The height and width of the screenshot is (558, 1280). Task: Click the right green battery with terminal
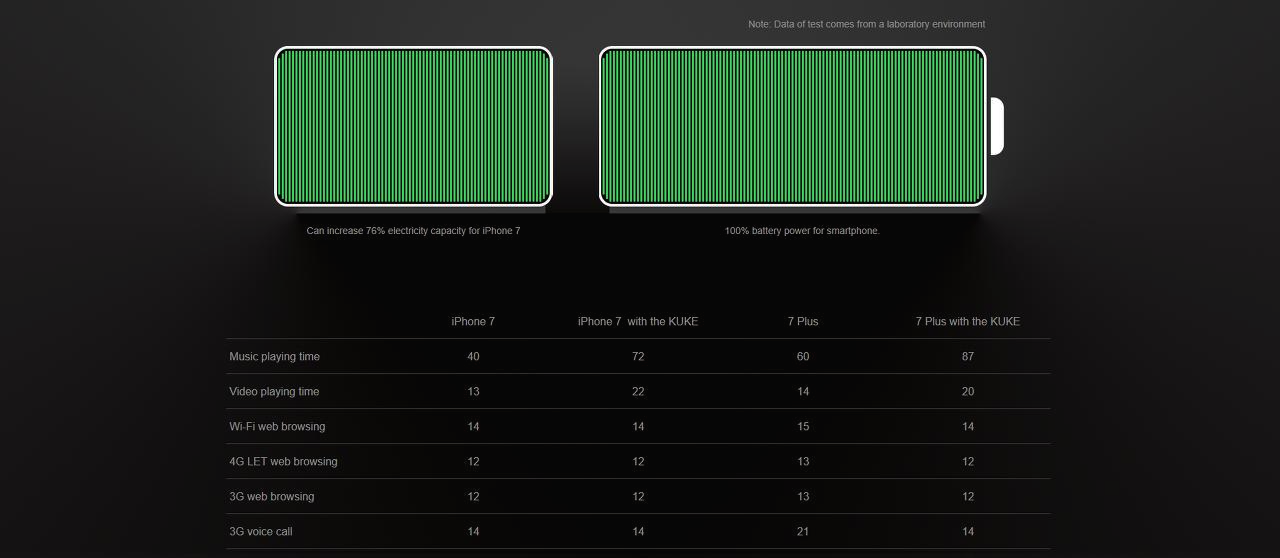tap(800, 126)
